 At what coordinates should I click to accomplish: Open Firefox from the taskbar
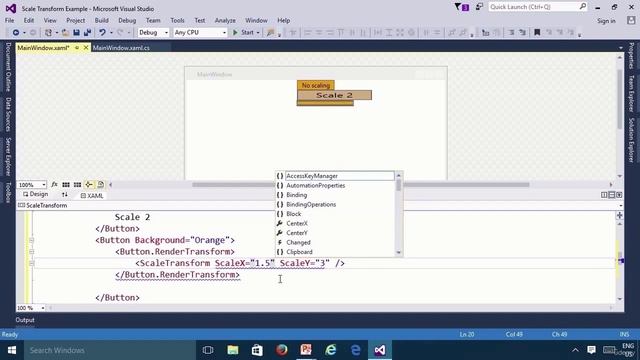pyautogui.click(x=282, y=350)
